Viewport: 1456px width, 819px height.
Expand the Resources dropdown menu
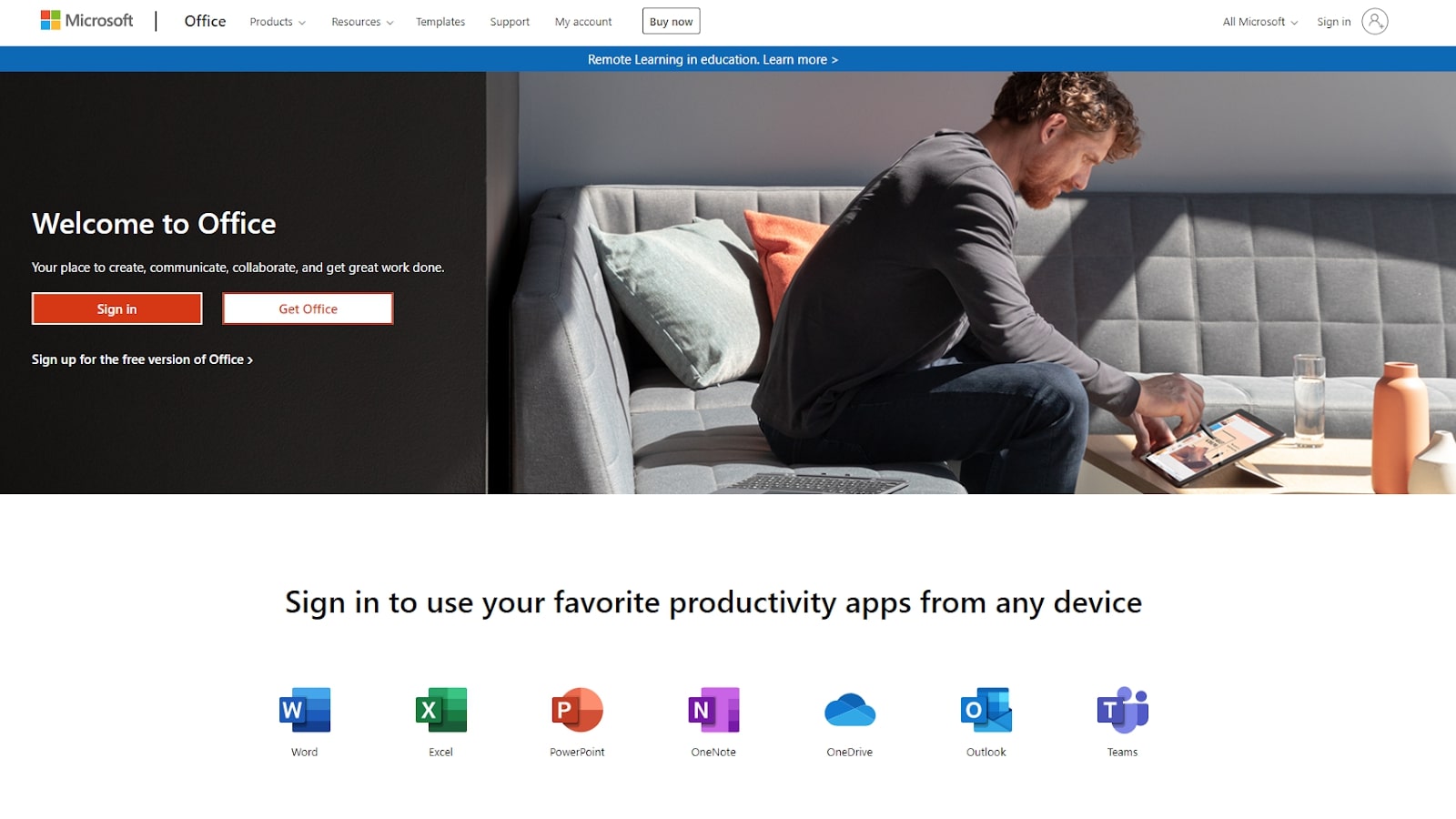click(362, 22)
